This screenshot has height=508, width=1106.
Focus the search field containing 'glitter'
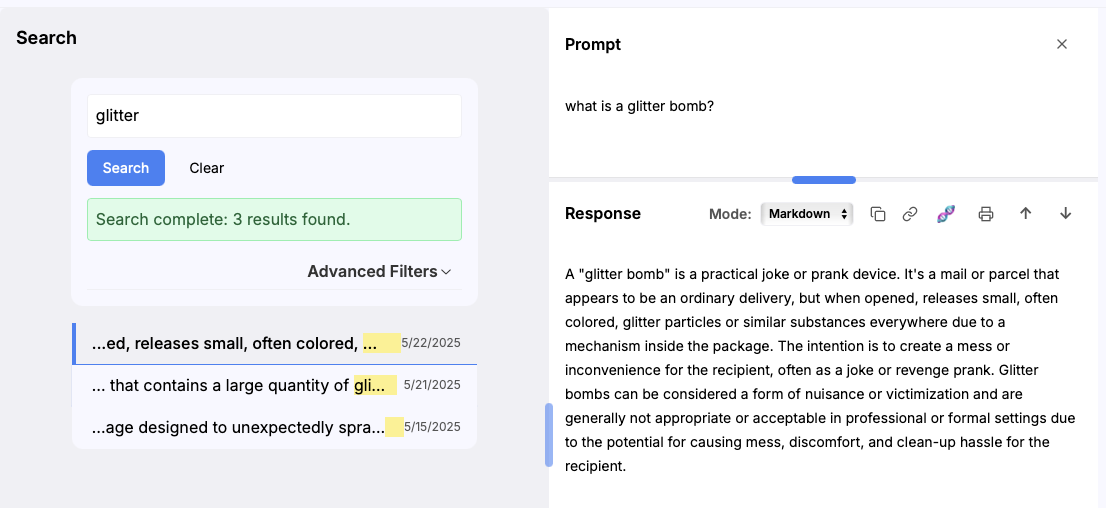274,116
